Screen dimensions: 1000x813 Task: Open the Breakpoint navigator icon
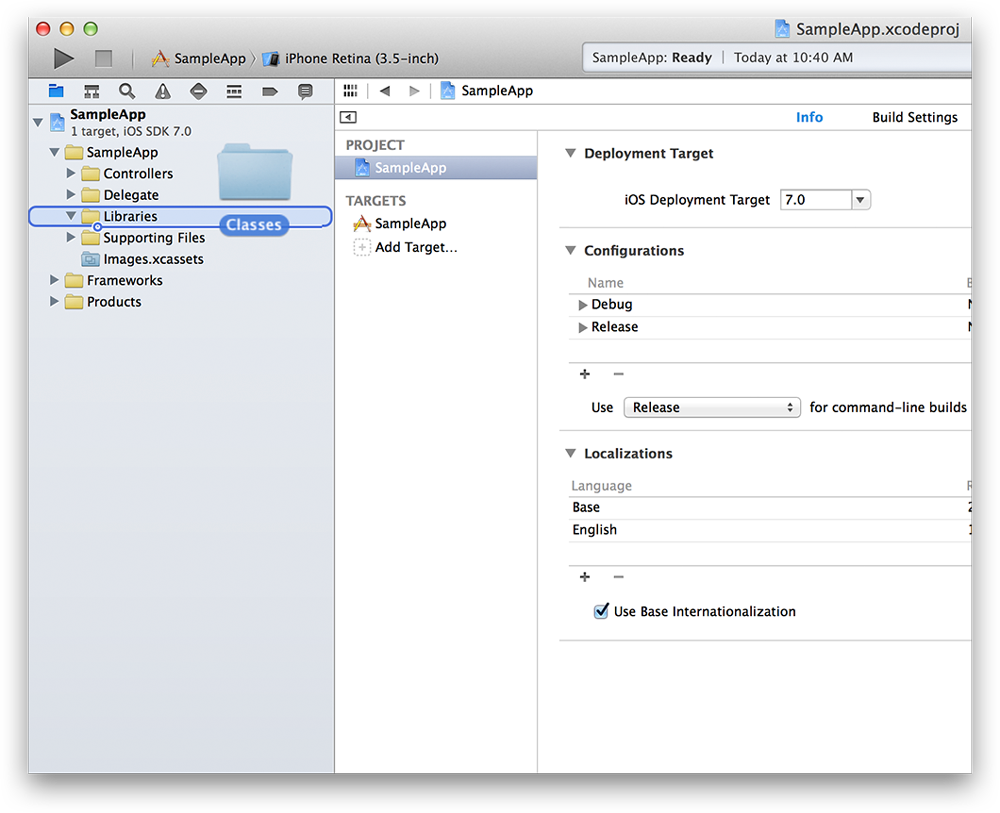[270, 91]
